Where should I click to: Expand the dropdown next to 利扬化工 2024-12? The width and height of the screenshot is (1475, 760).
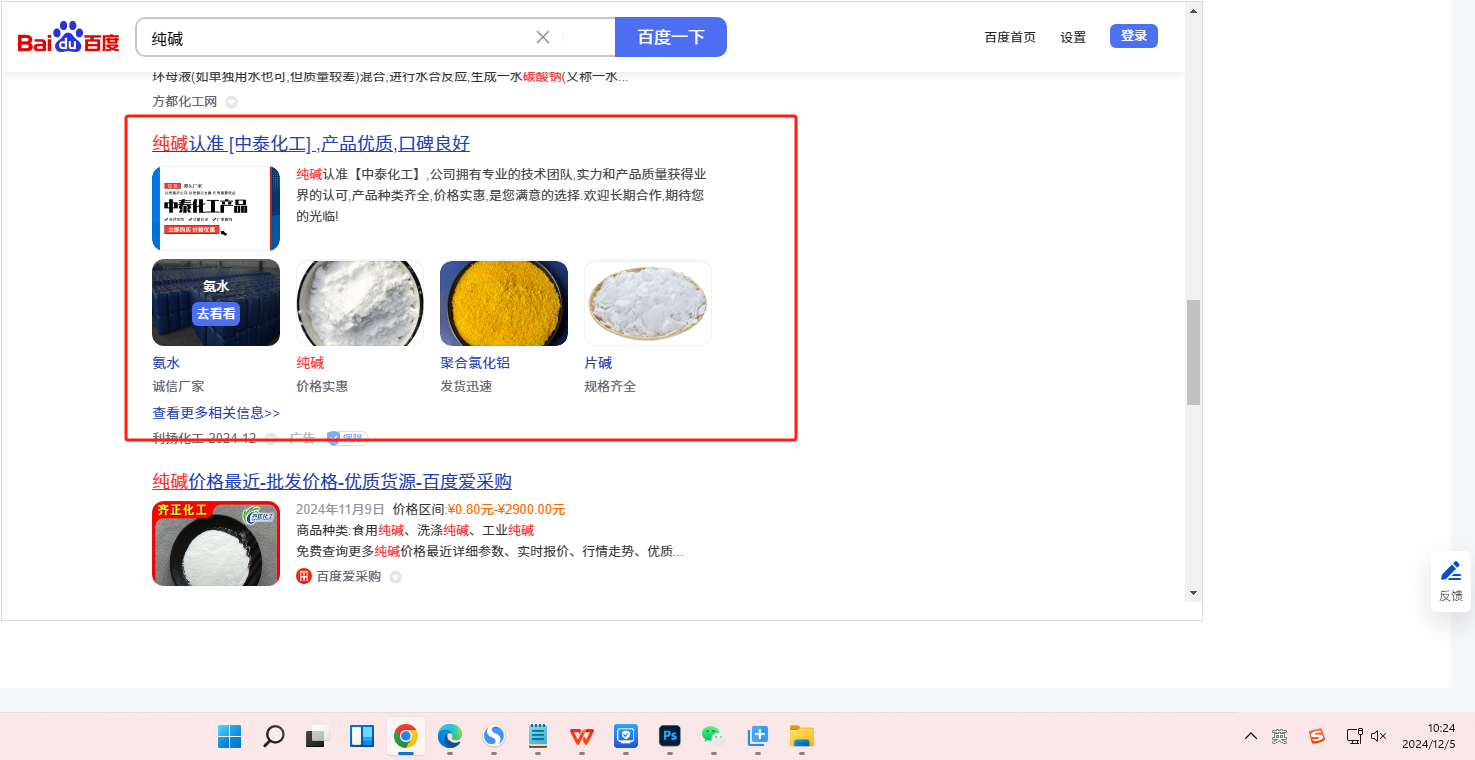[271, 439]
